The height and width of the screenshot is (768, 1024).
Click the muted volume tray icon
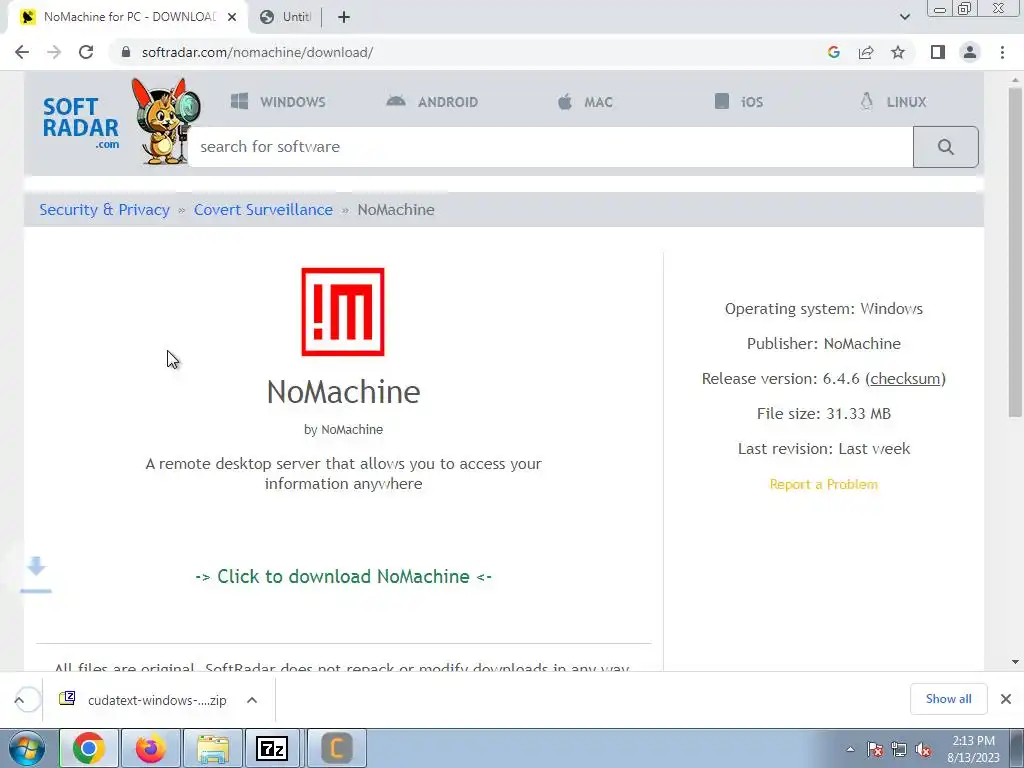pyautogui.click(x=923, y=749)
